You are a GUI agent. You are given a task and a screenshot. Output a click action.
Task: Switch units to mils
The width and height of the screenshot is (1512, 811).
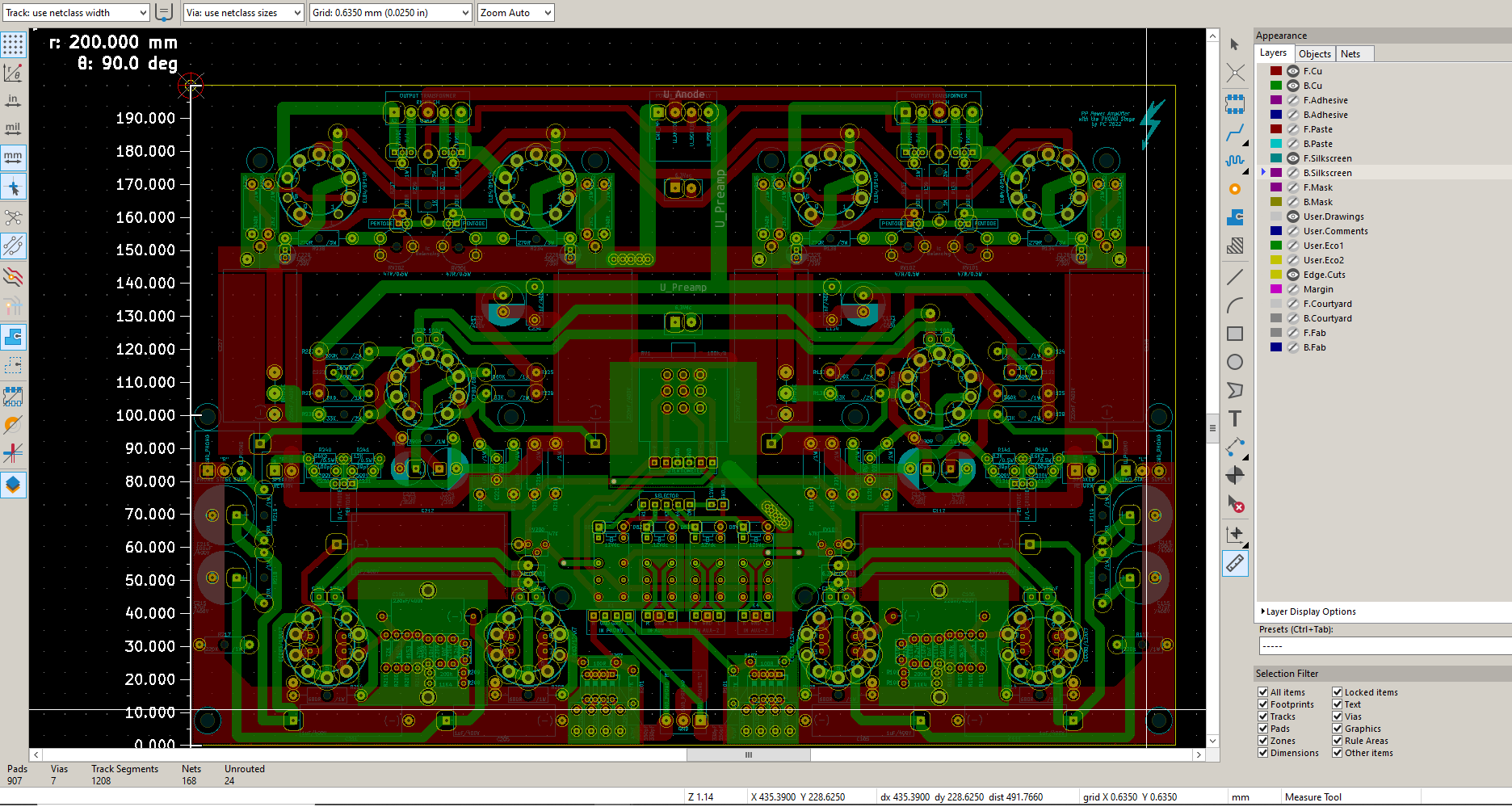click(x=14, y=128)
